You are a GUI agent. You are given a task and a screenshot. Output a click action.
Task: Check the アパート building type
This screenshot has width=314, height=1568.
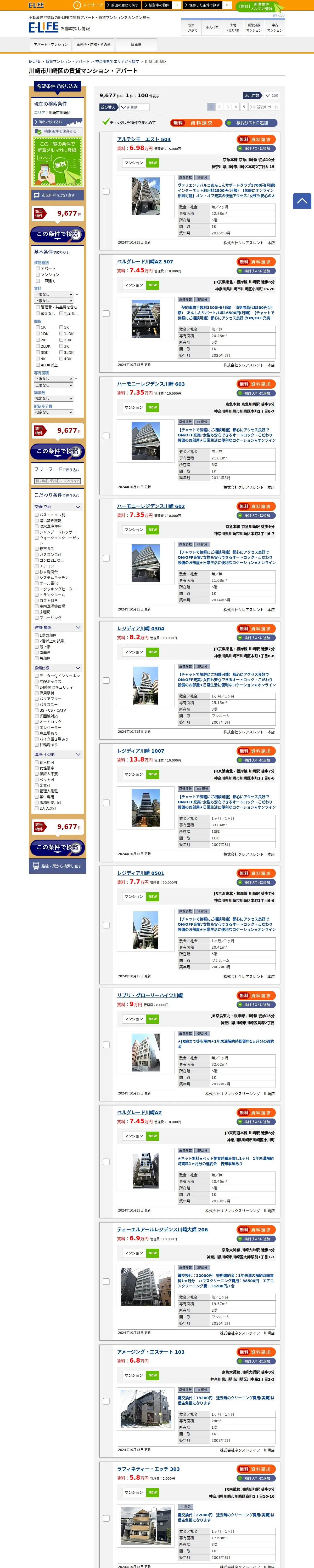click(x=38, y=268)
